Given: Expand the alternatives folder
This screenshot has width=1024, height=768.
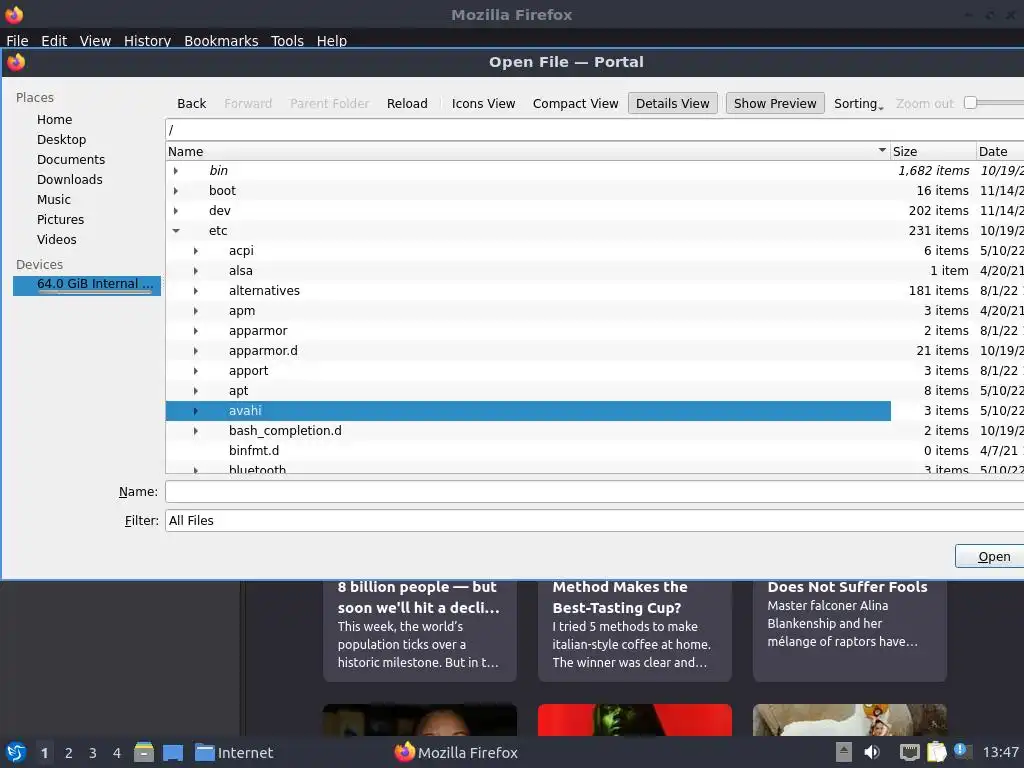Looking at the screenshot, I should point(195,291).
